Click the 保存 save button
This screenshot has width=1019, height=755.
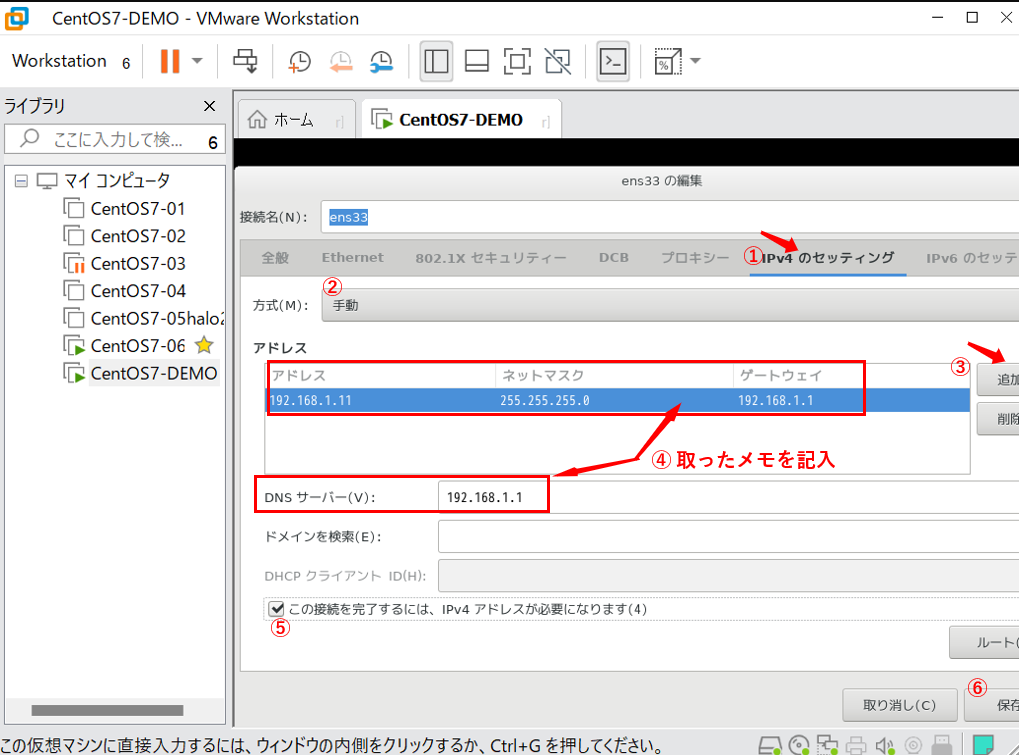(992, 705)
